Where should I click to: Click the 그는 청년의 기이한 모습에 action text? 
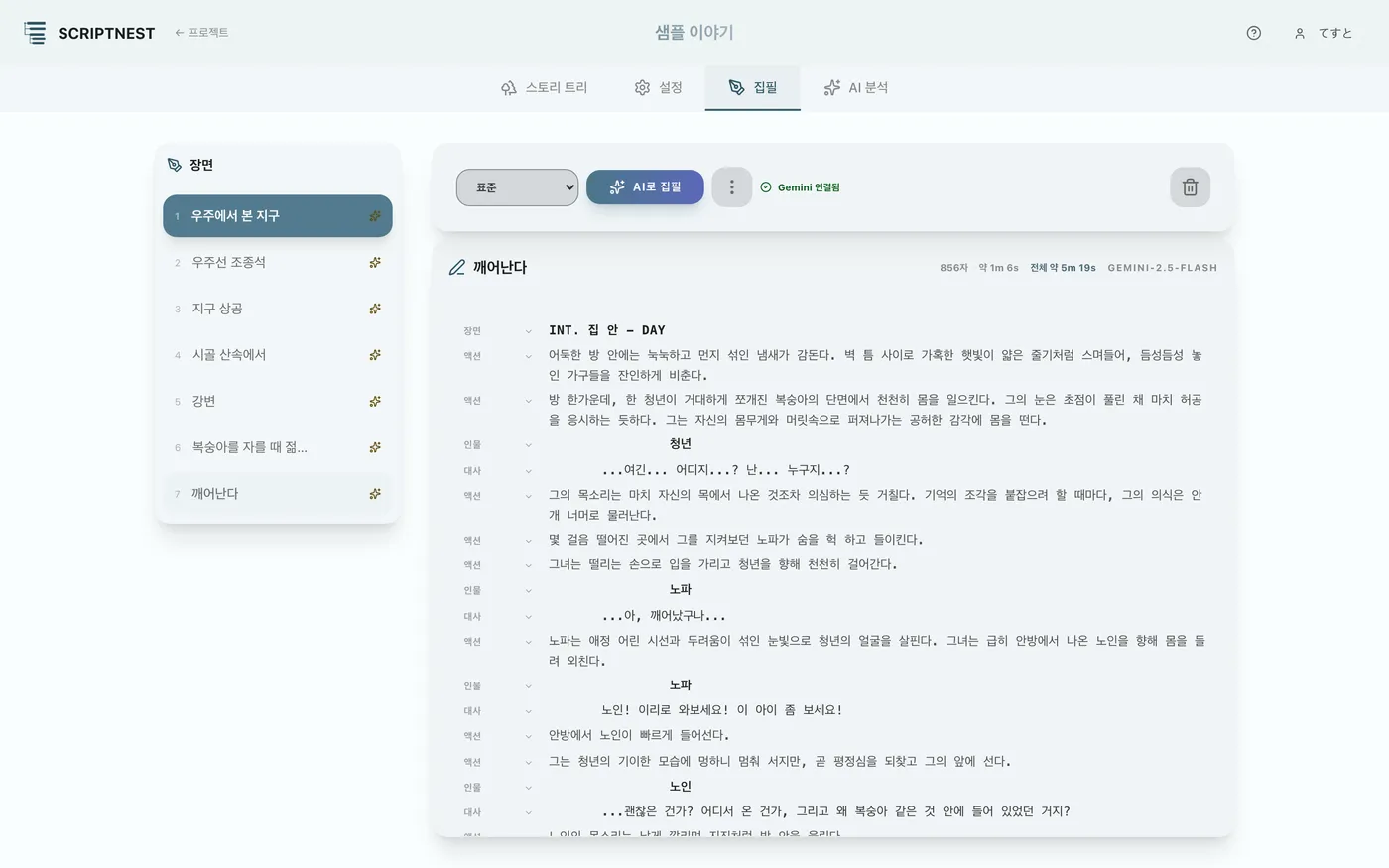780,762
